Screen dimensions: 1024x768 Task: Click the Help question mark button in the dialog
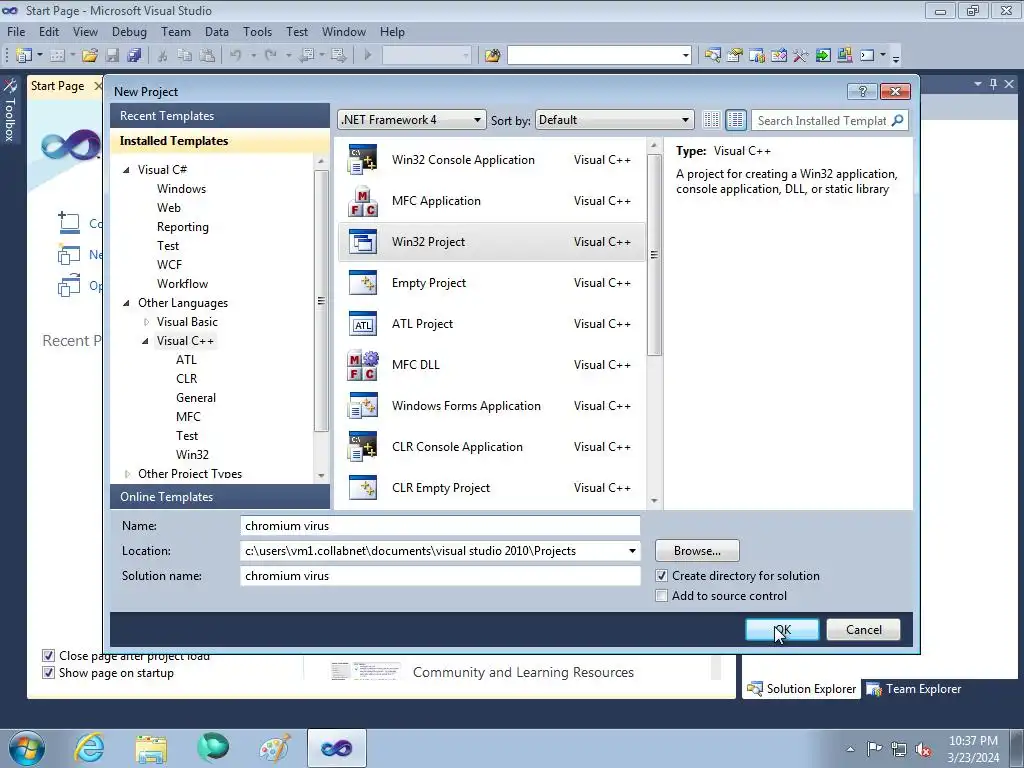coord(862,91)
